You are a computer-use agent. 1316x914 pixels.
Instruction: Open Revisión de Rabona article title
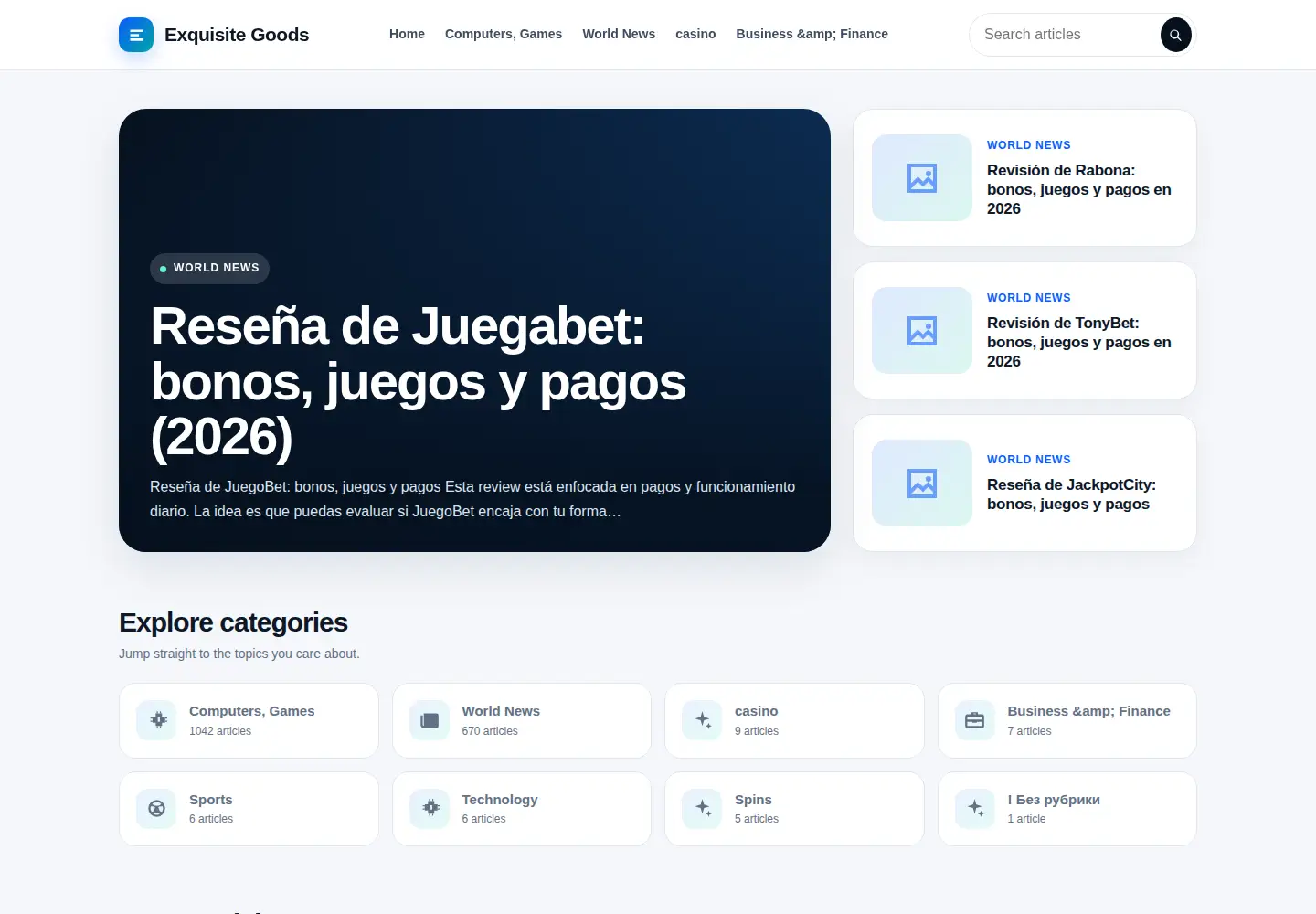[1079, 189]
